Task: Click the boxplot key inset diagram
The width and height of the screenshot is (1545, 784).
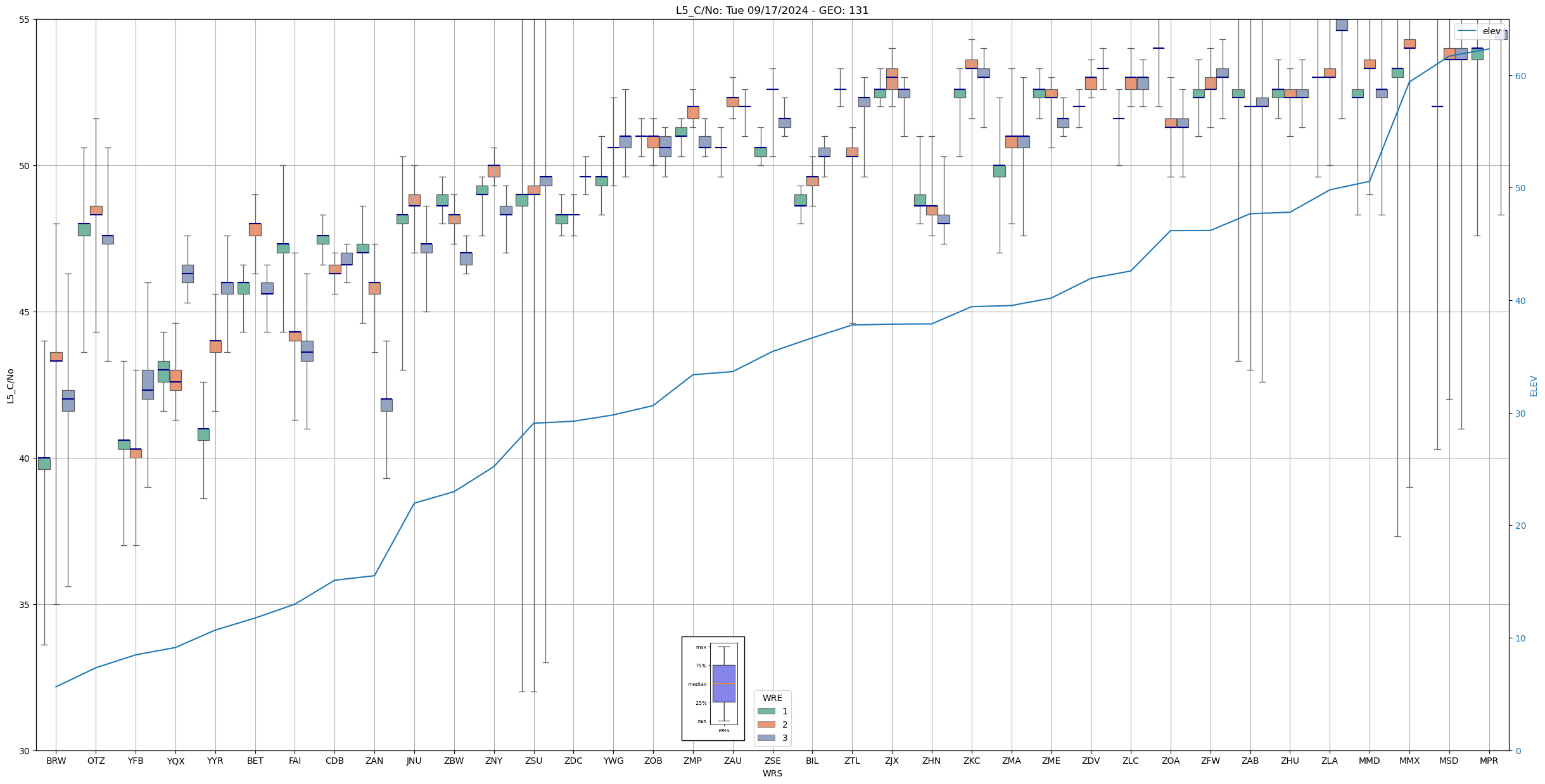Action: 713,688
